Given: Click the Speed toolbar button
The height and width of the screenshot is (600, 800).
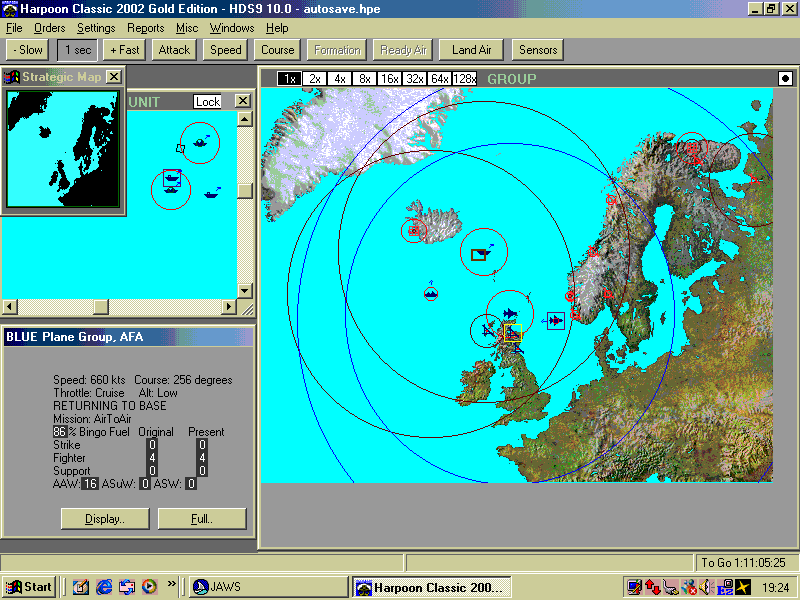Looking at the screenshot, I should (x=226, y=50).
